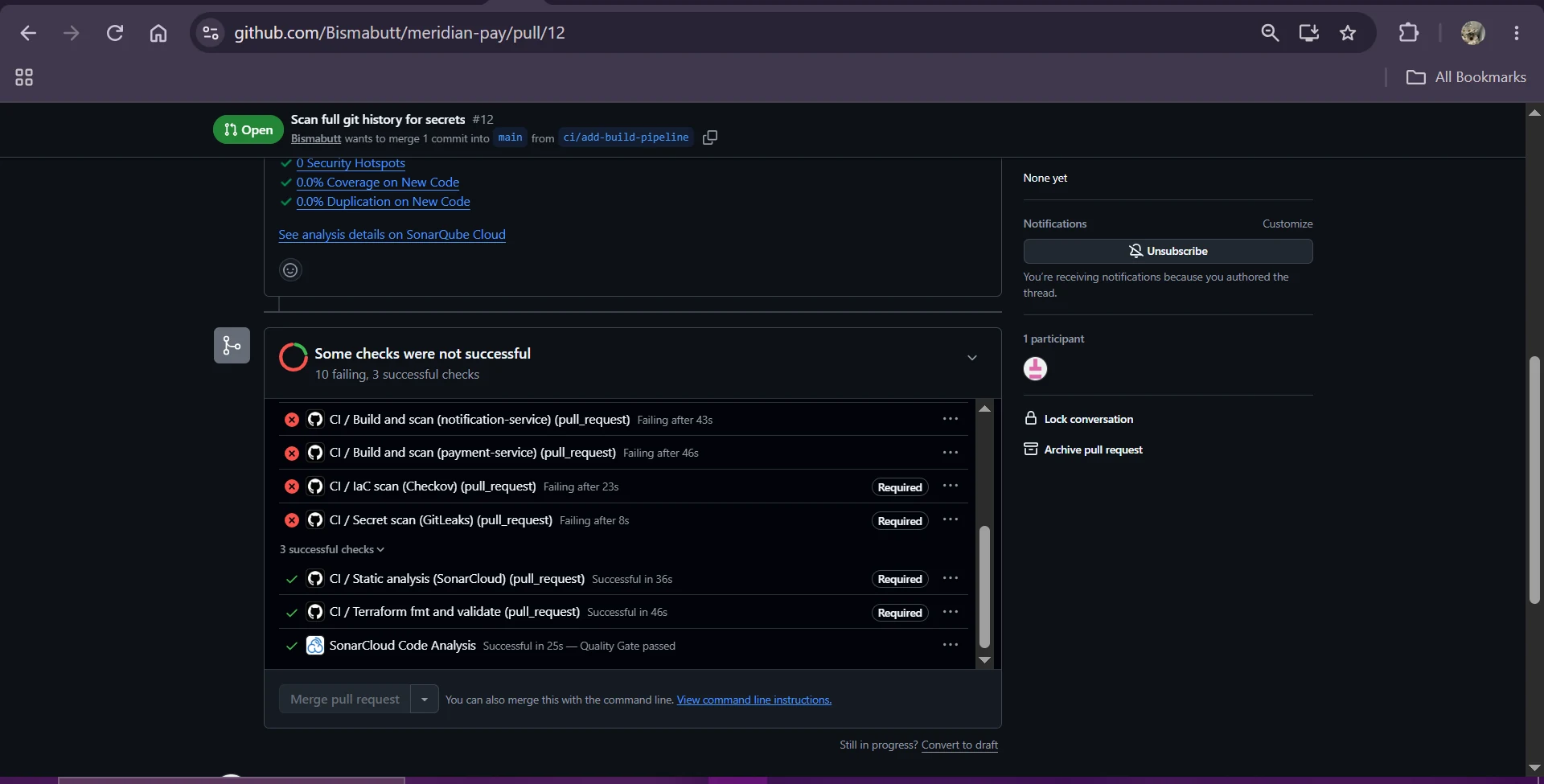This screenshot has width=1544, height=784.
Task: Open options for notification-service build check
Action: 951,419
